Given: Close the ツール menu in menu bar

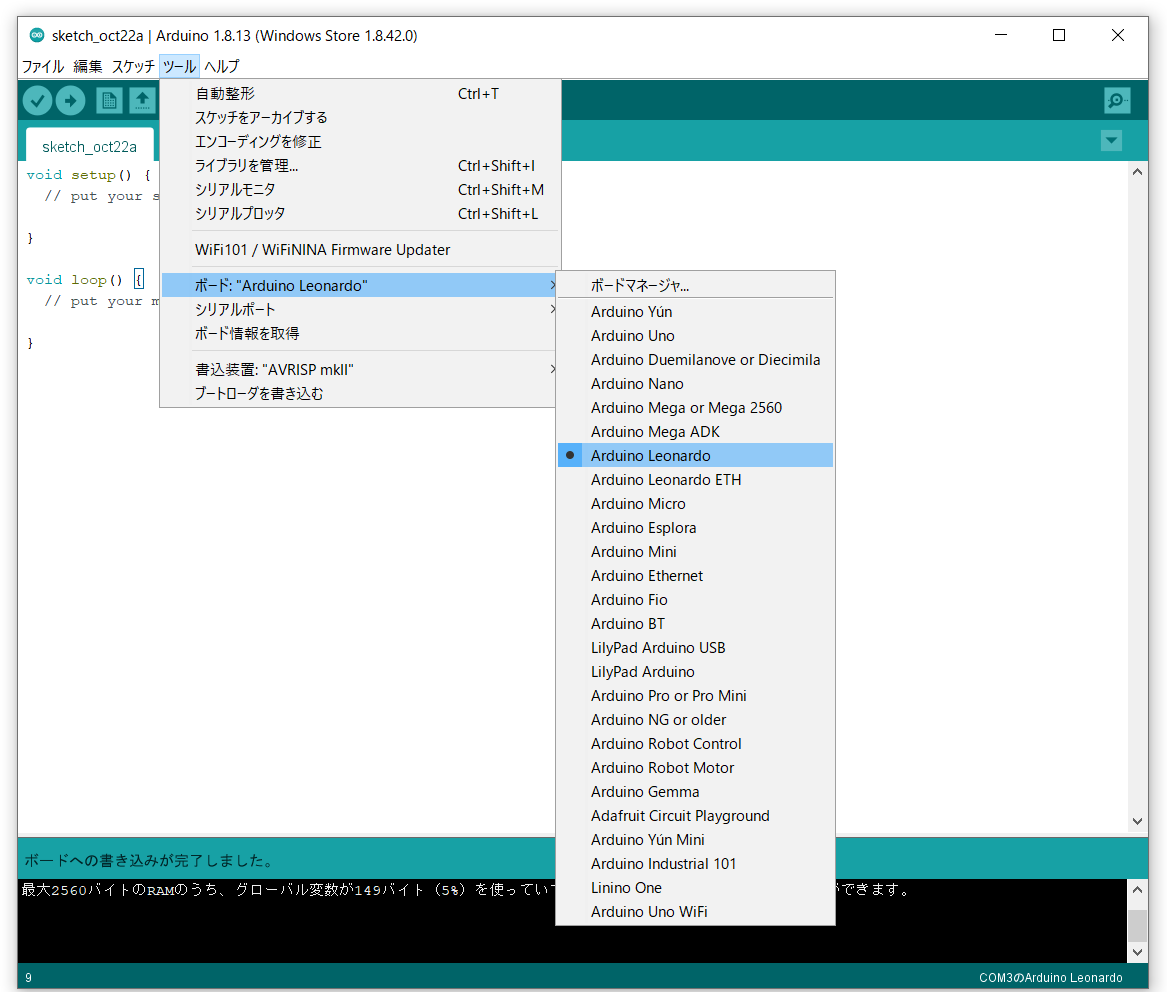Looking at the screenshot, I should (x=179, y=66).
